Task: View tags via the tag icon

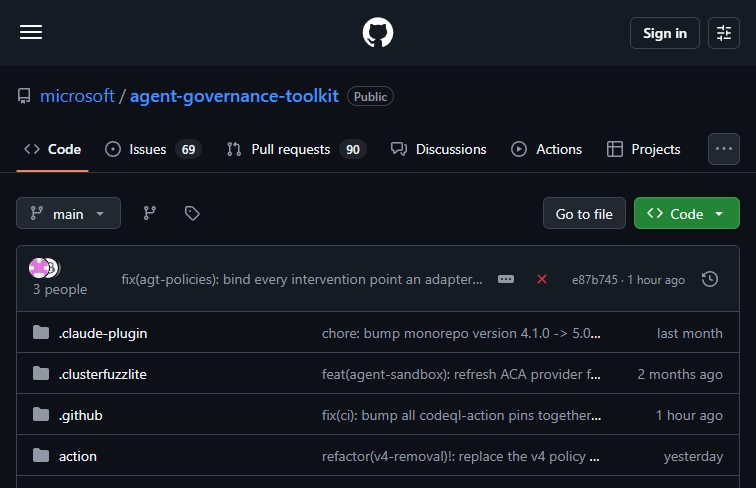Action: (192, 213)
